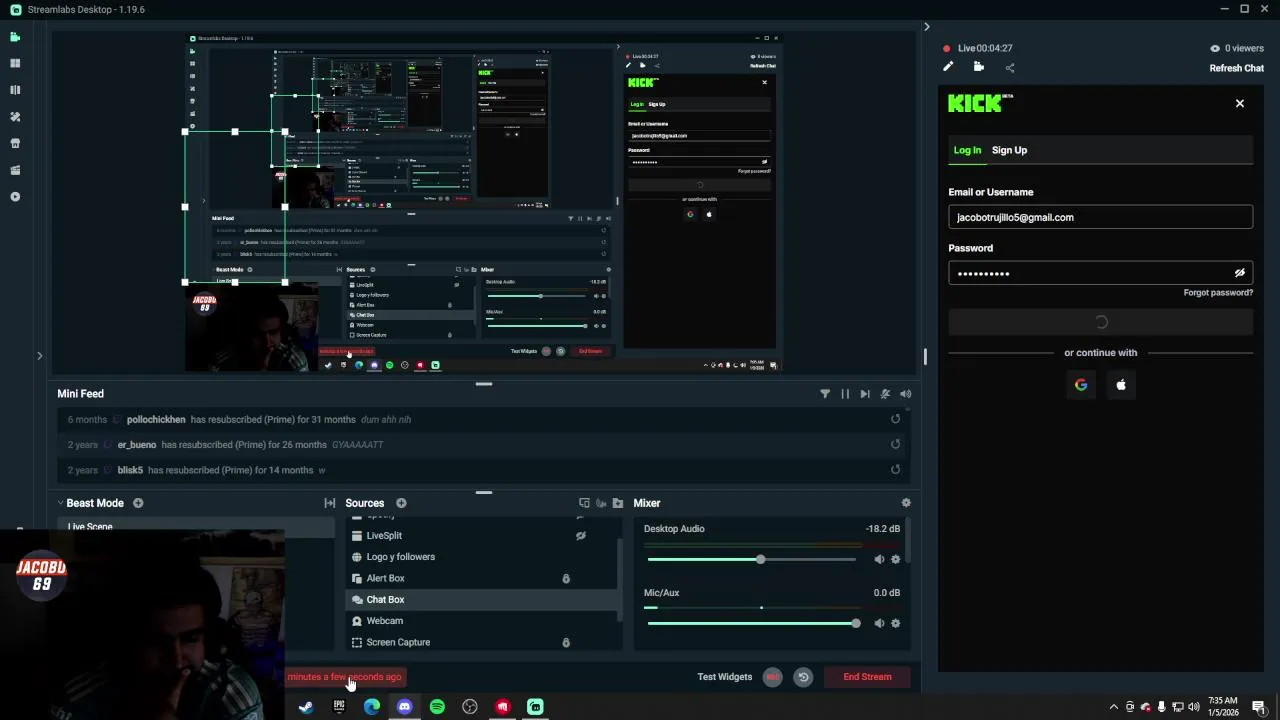Open Spotify from the taskbar

[437, 707]
